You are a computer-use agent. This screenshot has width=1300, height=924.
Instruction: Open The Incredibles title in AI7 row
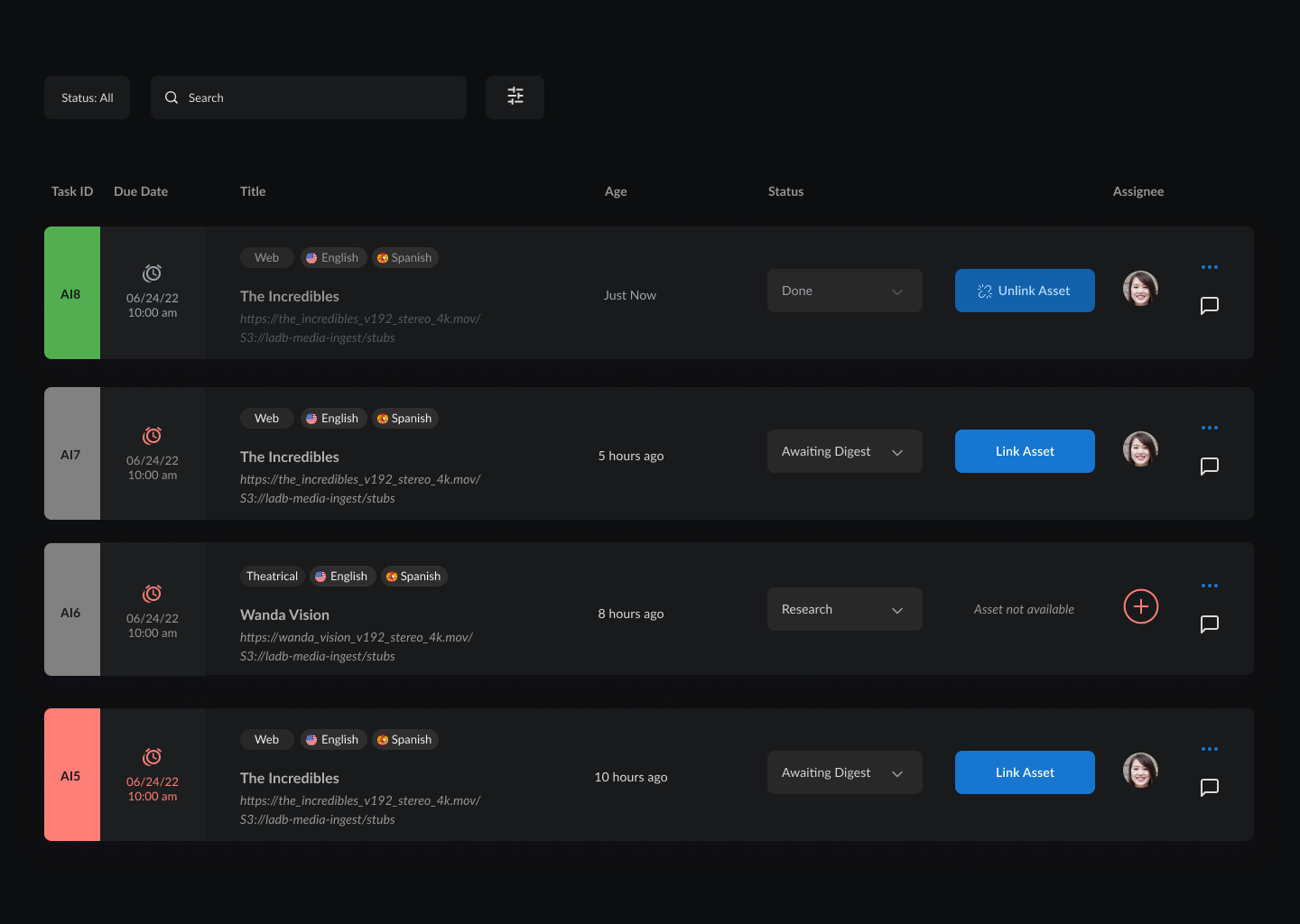tap(290, 457)
